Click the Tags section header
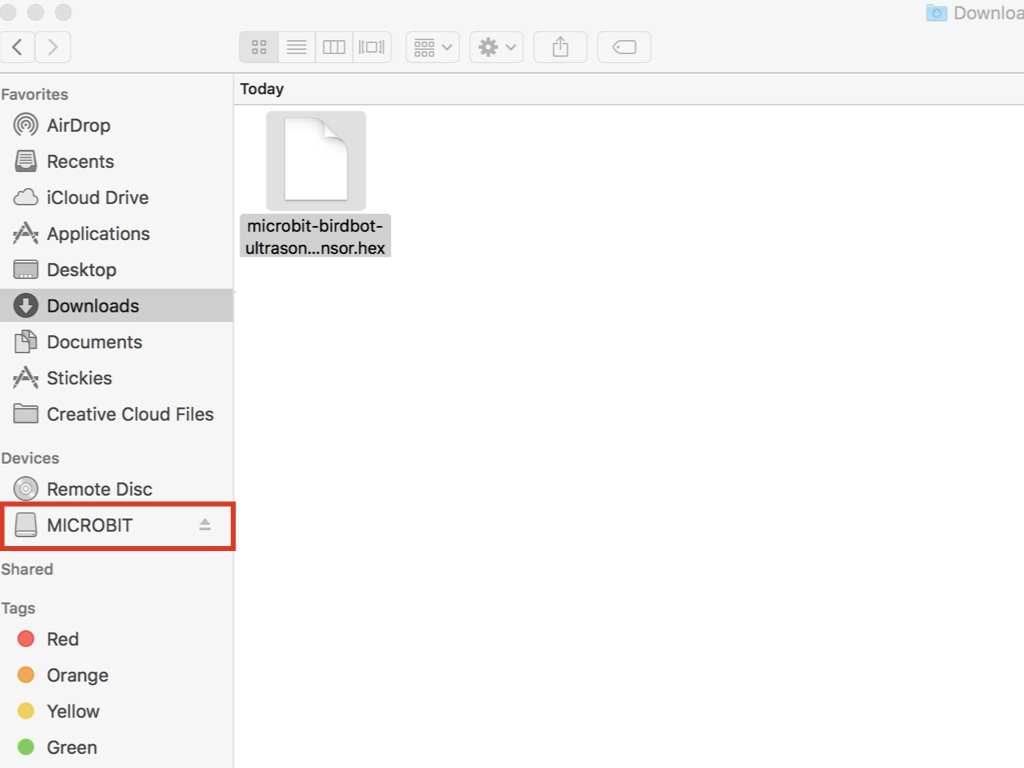This screenshot has height=768, width=1024. point(18,609)
